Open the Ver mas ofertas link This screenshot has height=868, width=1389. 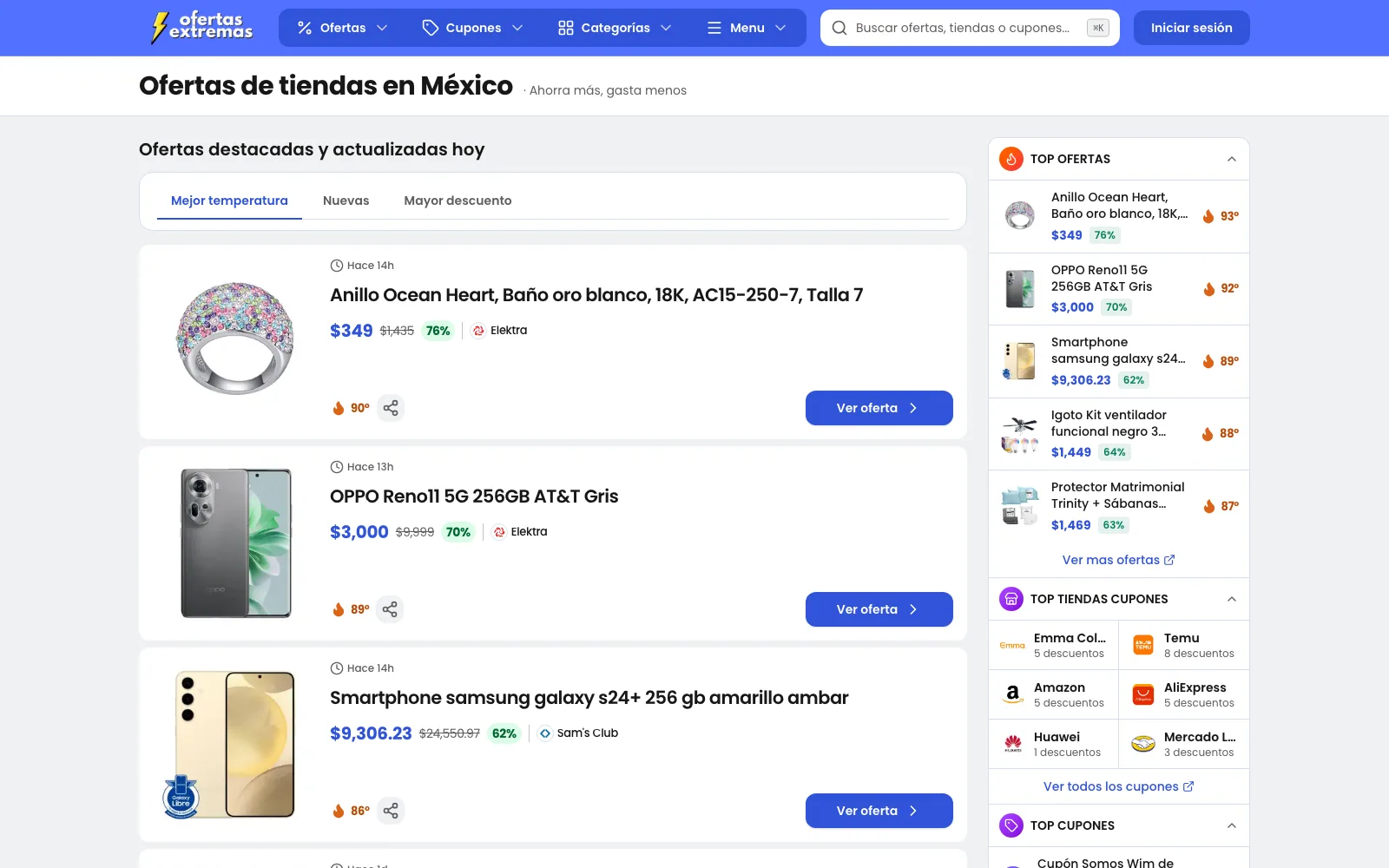click(x=1118, y=560)
